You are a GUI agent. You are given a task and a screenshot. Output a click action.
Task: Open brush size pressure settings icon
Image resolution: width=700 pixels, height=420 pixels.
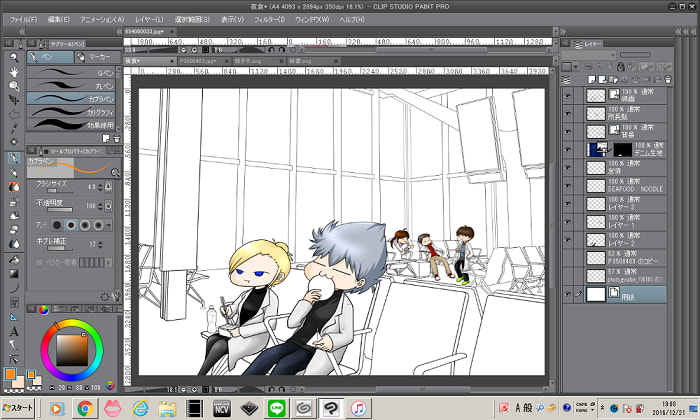[108, 187]
